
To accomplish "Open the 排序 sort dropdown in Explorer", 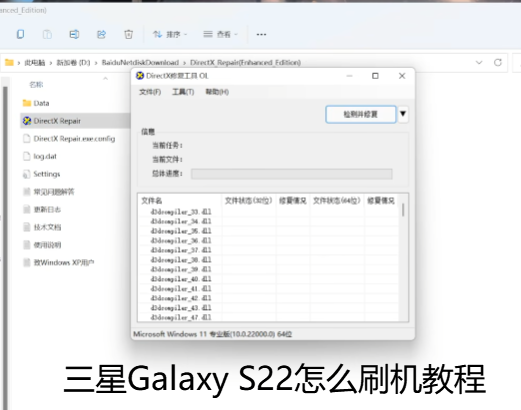I will coord(170,34).
